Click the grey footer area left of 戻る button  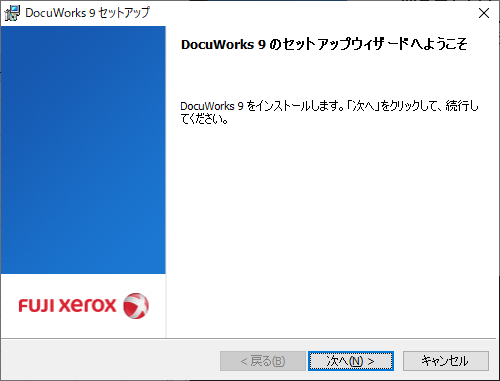110,361
